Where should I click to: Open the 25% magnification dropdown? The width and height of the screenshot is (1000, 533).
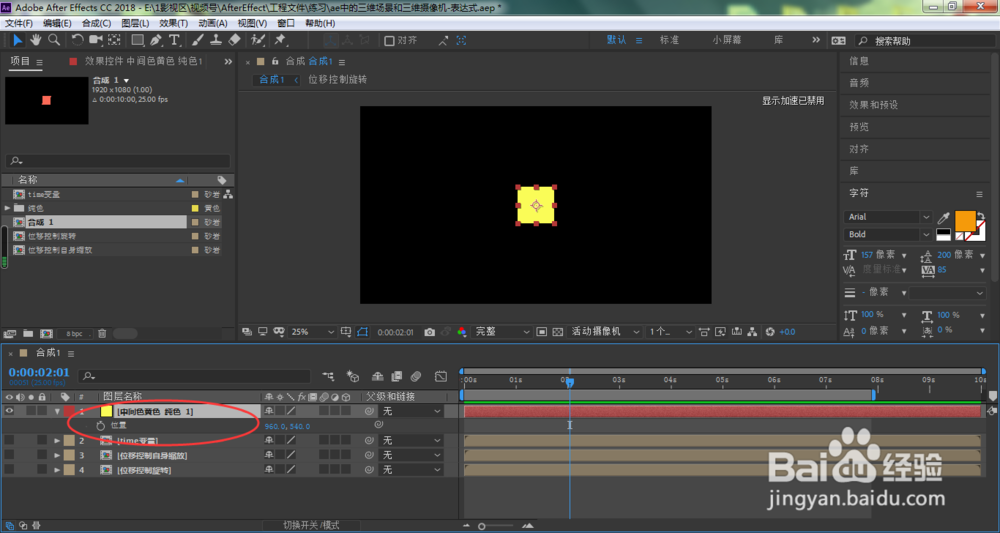[312, 332]
